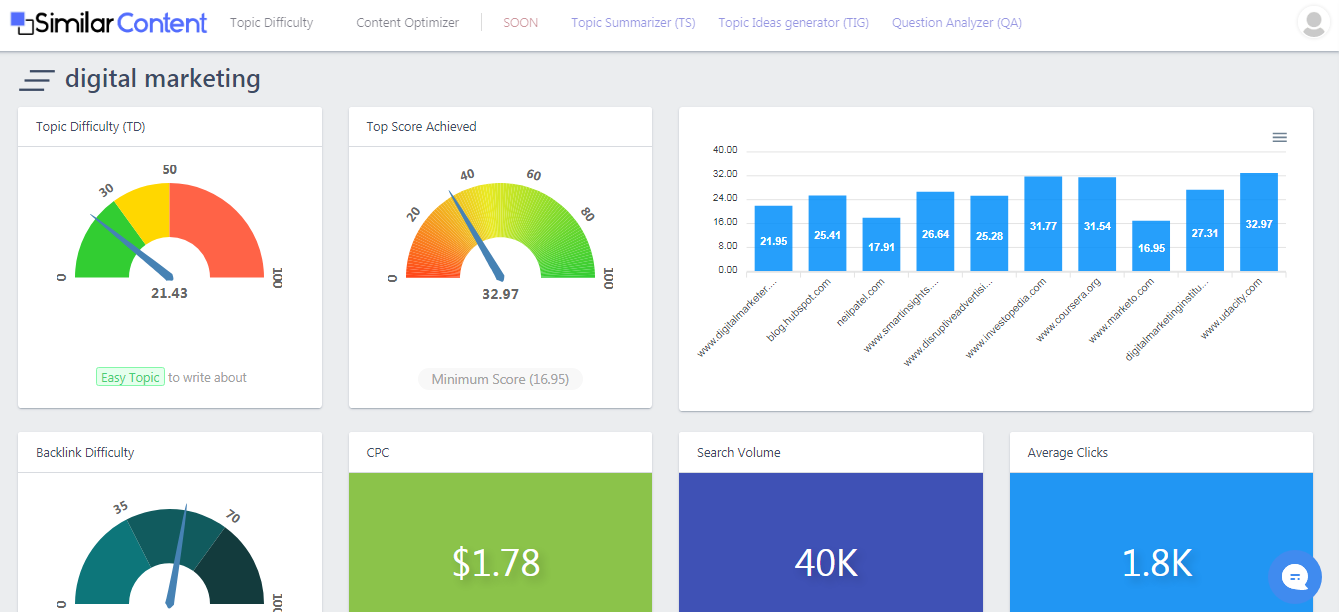The height and width of the screenshot is (612, 1339).
Task: Click the SimilarContent logo
Action: [x=109, y=23]
